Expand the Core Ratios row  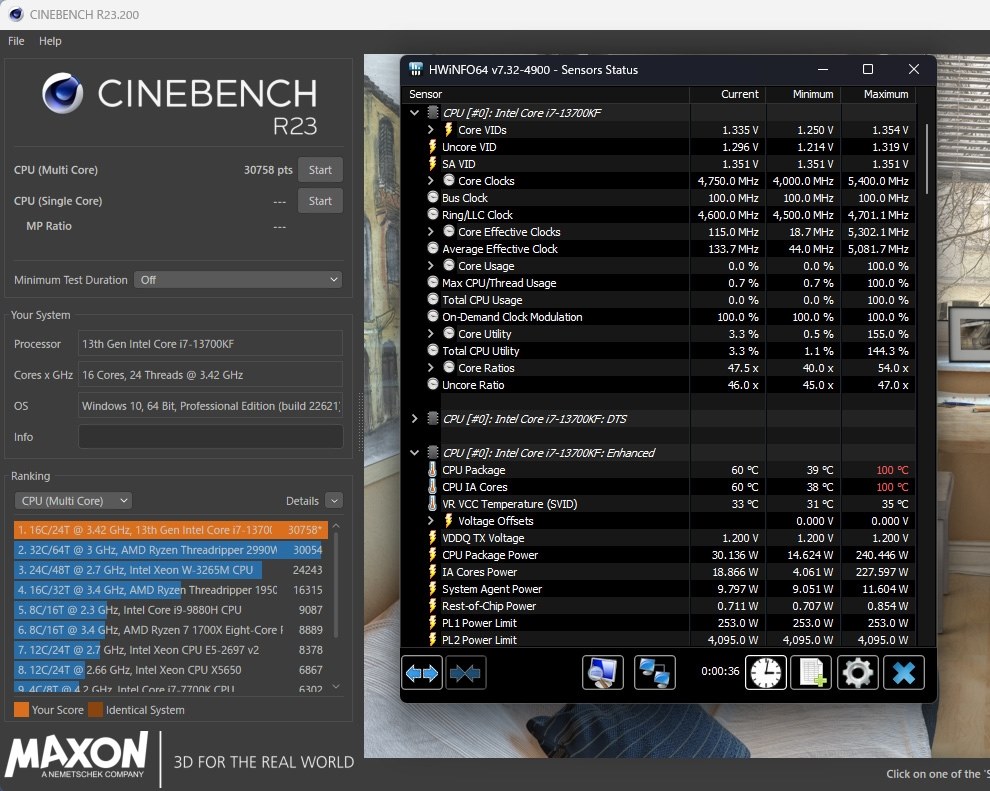pyautogui.click(x=431, y=367)
